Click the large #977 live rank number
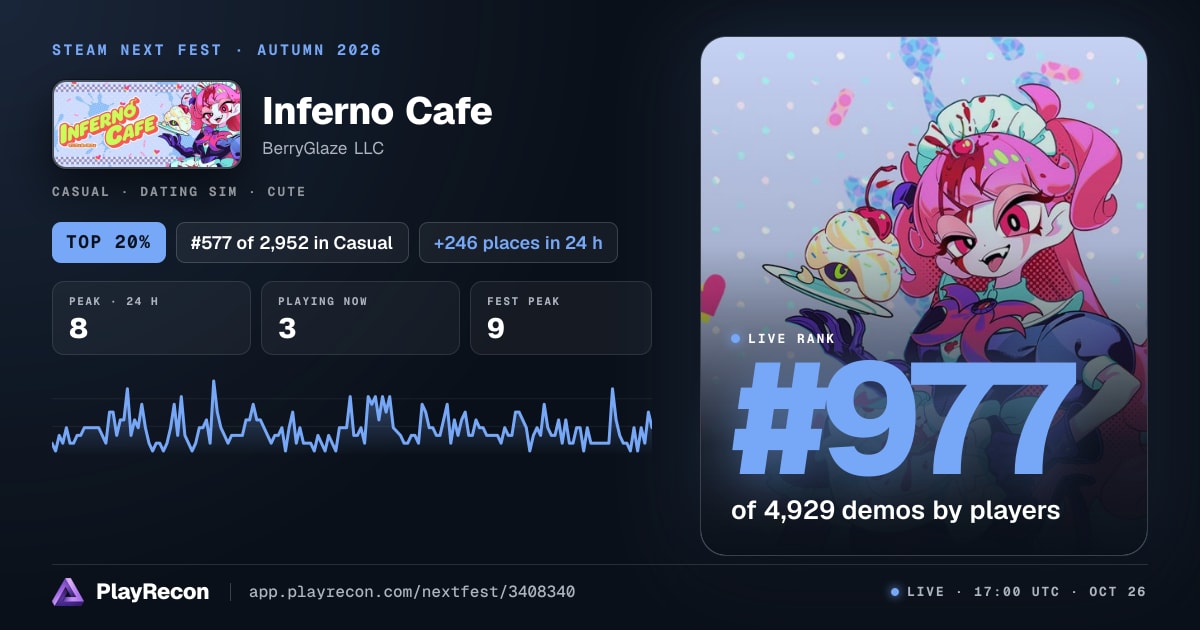The image size is (1200, 630). coord(905,421)
